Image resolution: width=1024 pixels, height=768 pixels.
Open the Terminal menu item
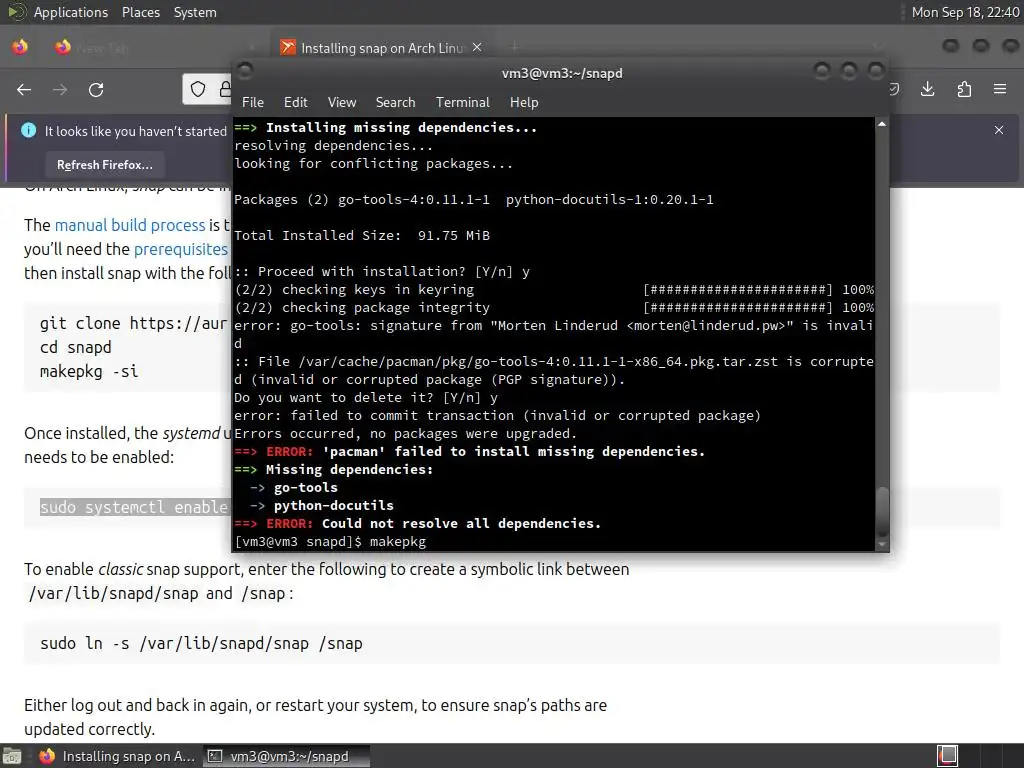(x=462, y=102)
